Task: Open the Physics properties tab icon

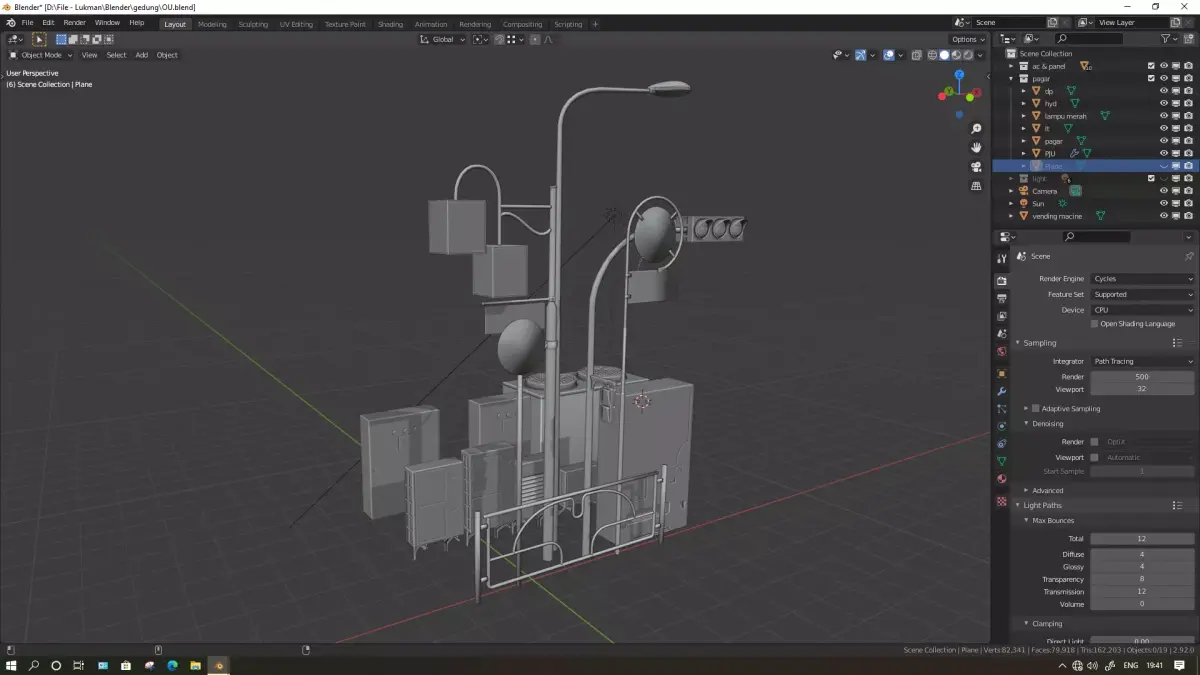Action: (x=1002, y=427)
